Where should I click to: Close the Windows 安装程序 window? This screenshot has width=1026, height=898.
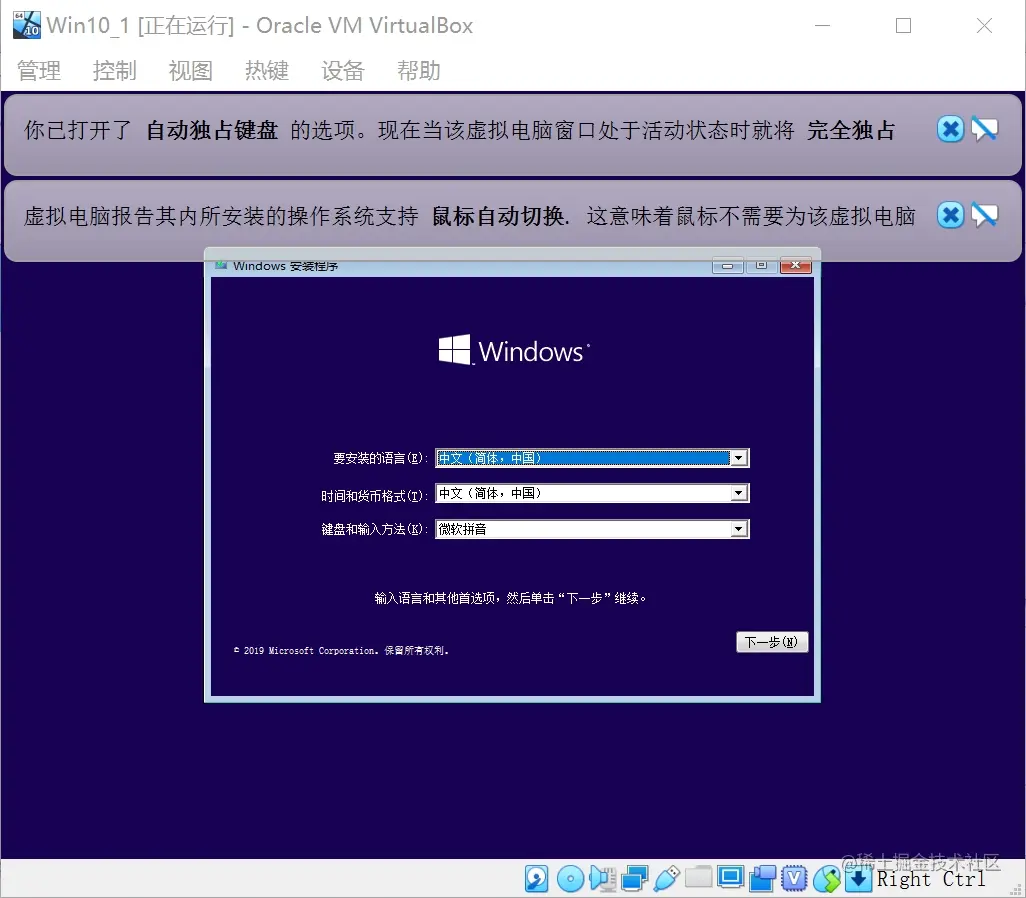point(796,265)
